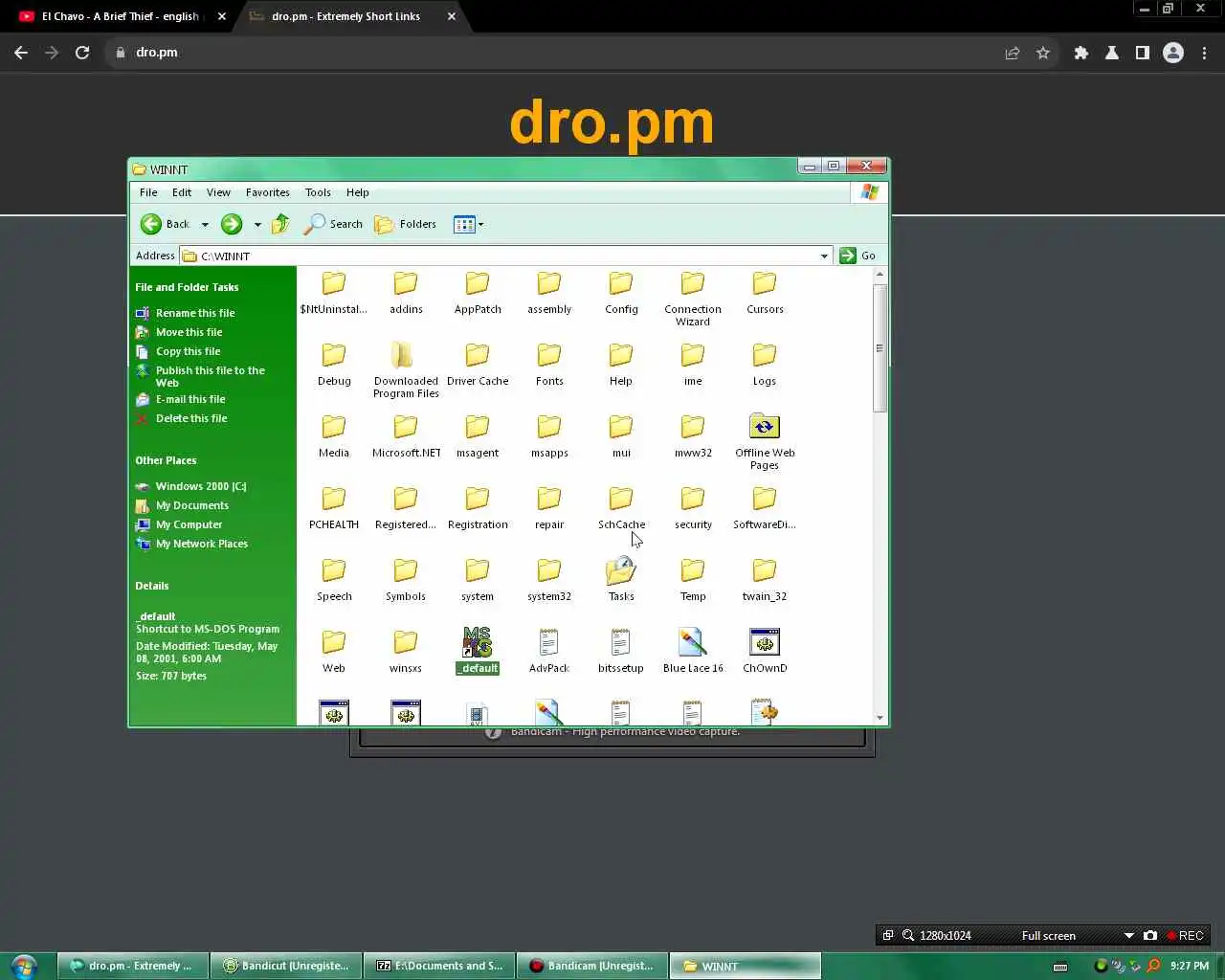Click the file list vertical scrollbar thumb
This screenshot has height=980, width=1225.
(880, 348)
